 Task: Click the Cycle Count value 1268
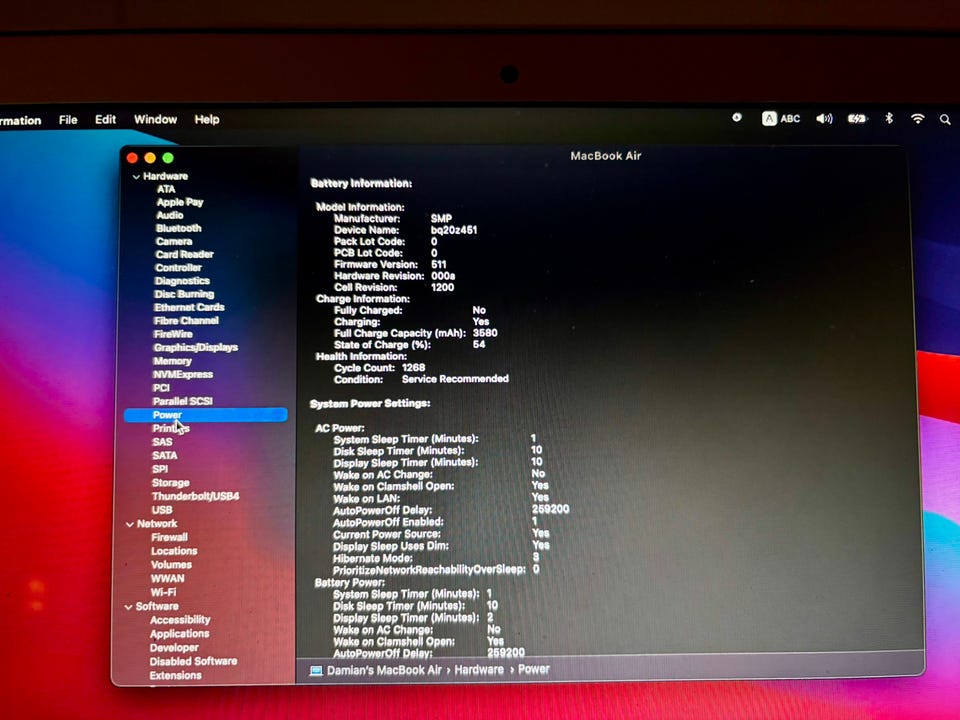pyautogui.click(x=413, y=367)
